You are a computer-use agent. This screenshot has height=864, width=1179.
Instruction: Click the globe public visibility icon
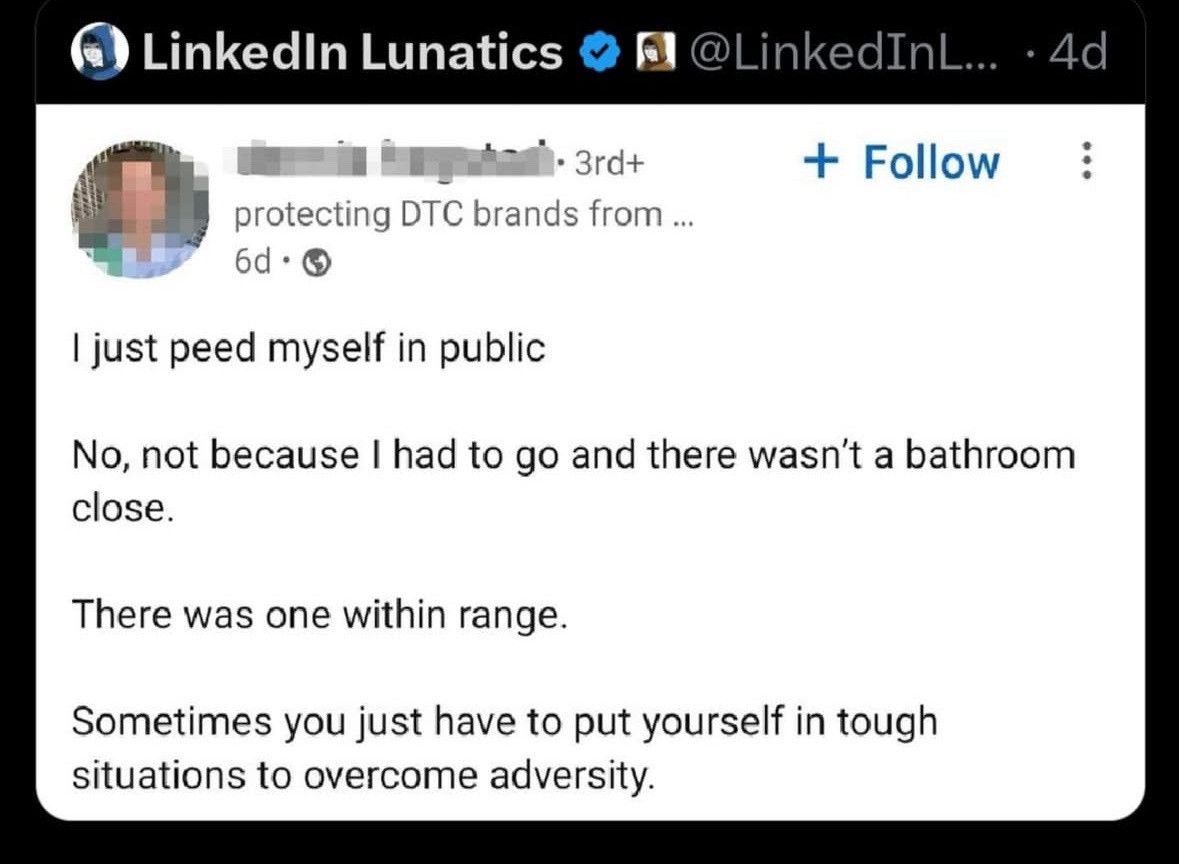[x=317, y=262]
